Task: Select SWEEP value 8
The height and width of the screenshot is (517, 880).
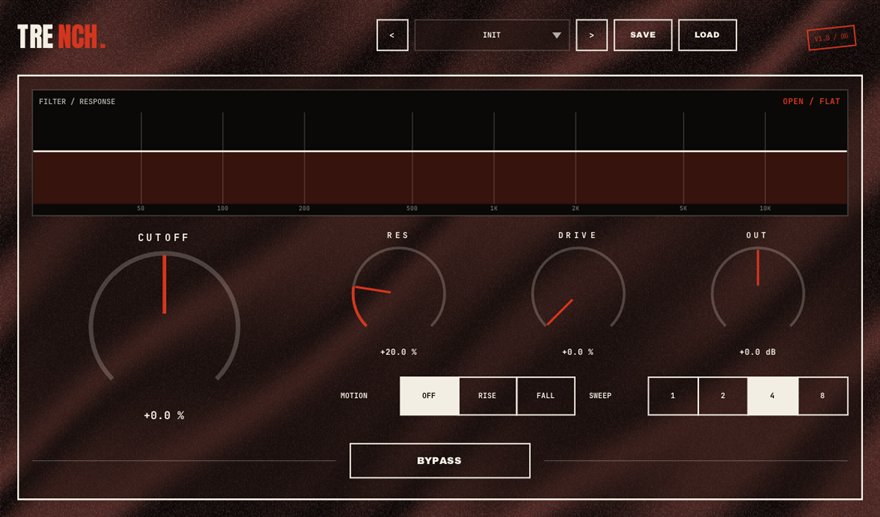Action: pyautogui.click(x=823, y=396)
